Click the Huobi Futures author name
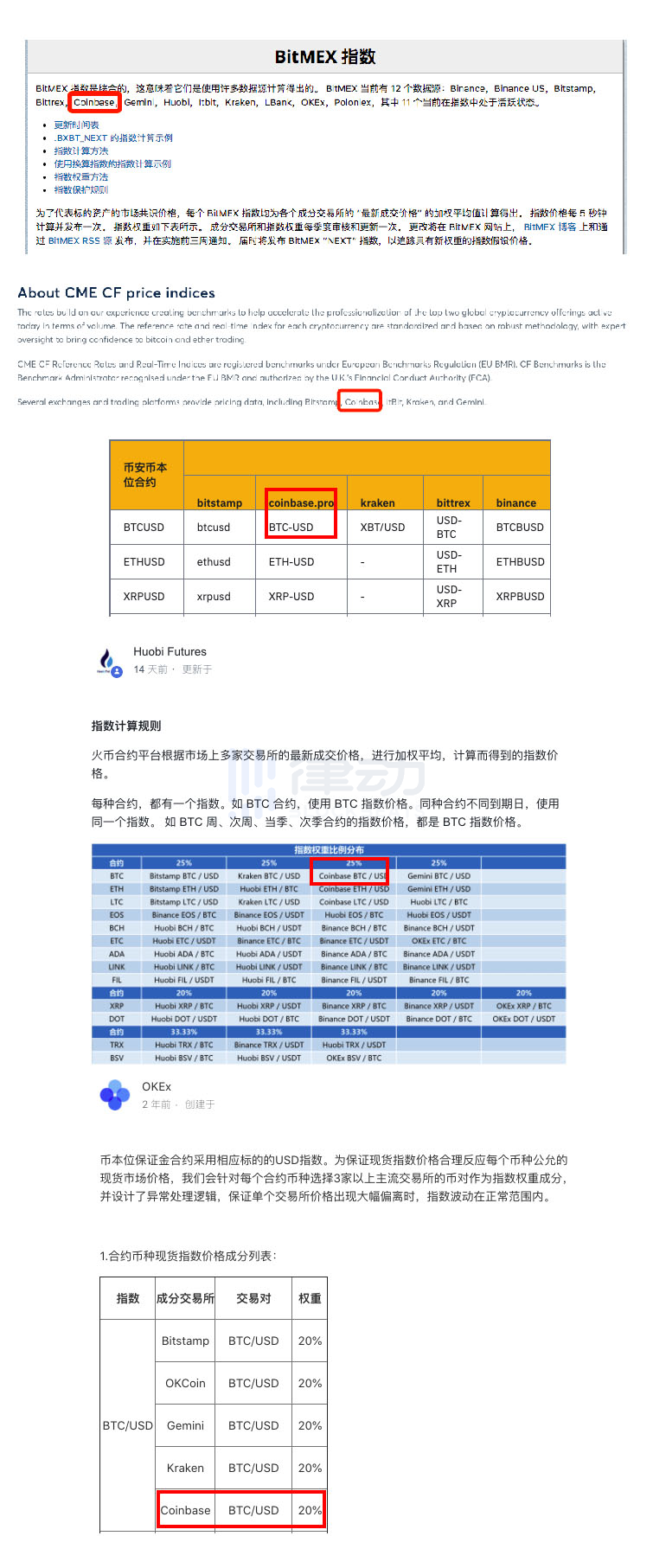The width and height of the screenshot is (653, 1568). click(170, 652)
